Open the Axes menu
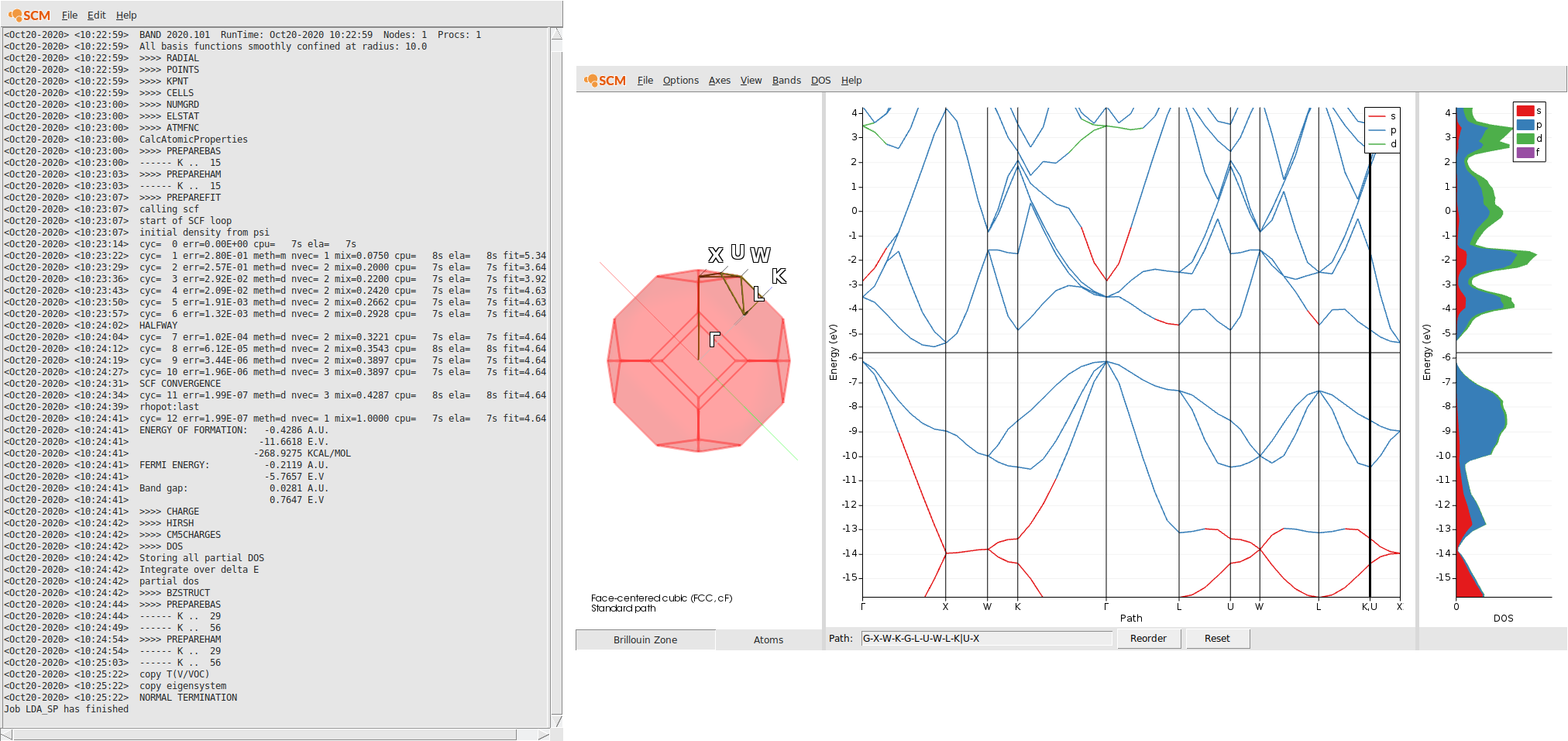1568x741 pixels. coord(719,80)
